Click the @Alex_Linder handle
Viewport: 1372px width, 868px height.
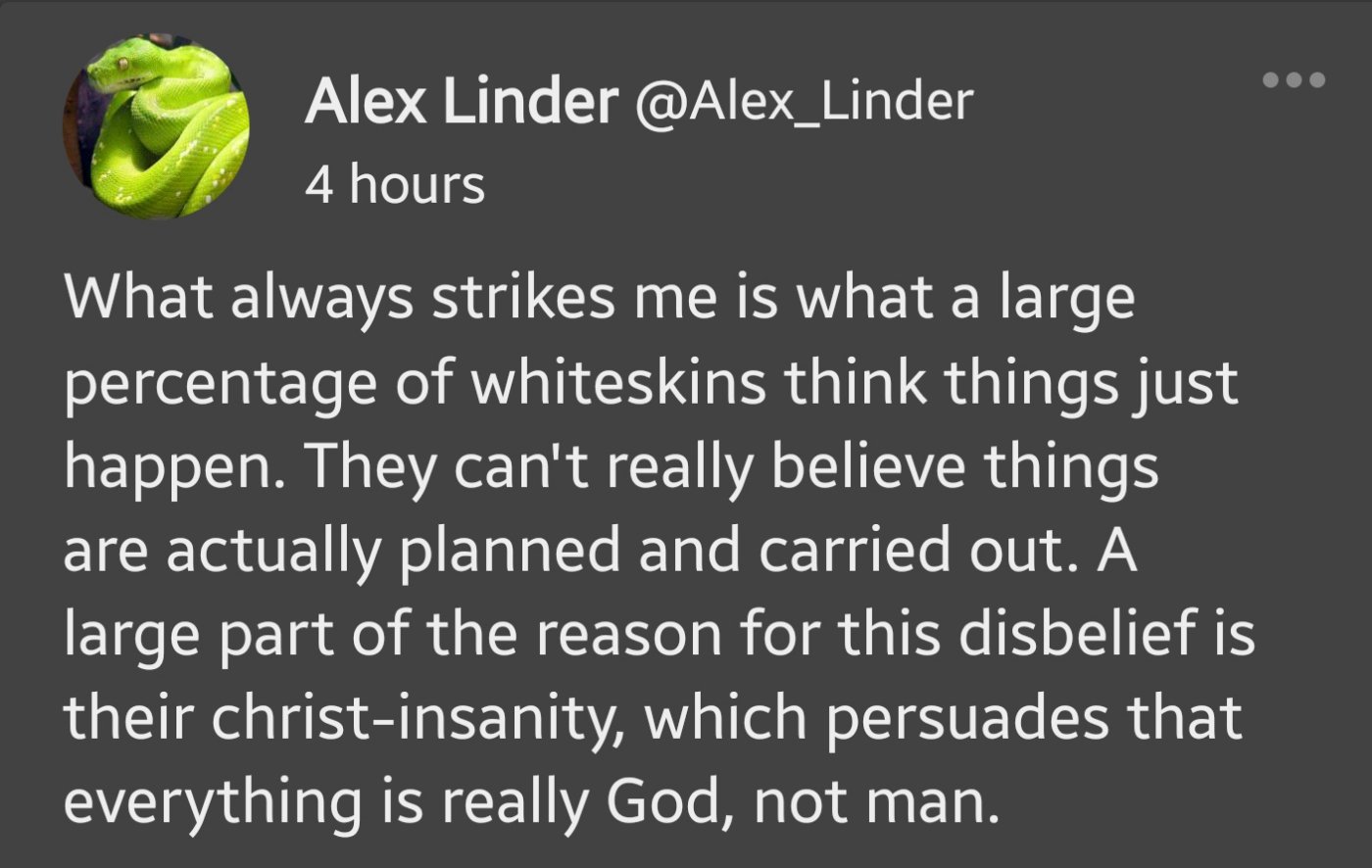point(804,102)
